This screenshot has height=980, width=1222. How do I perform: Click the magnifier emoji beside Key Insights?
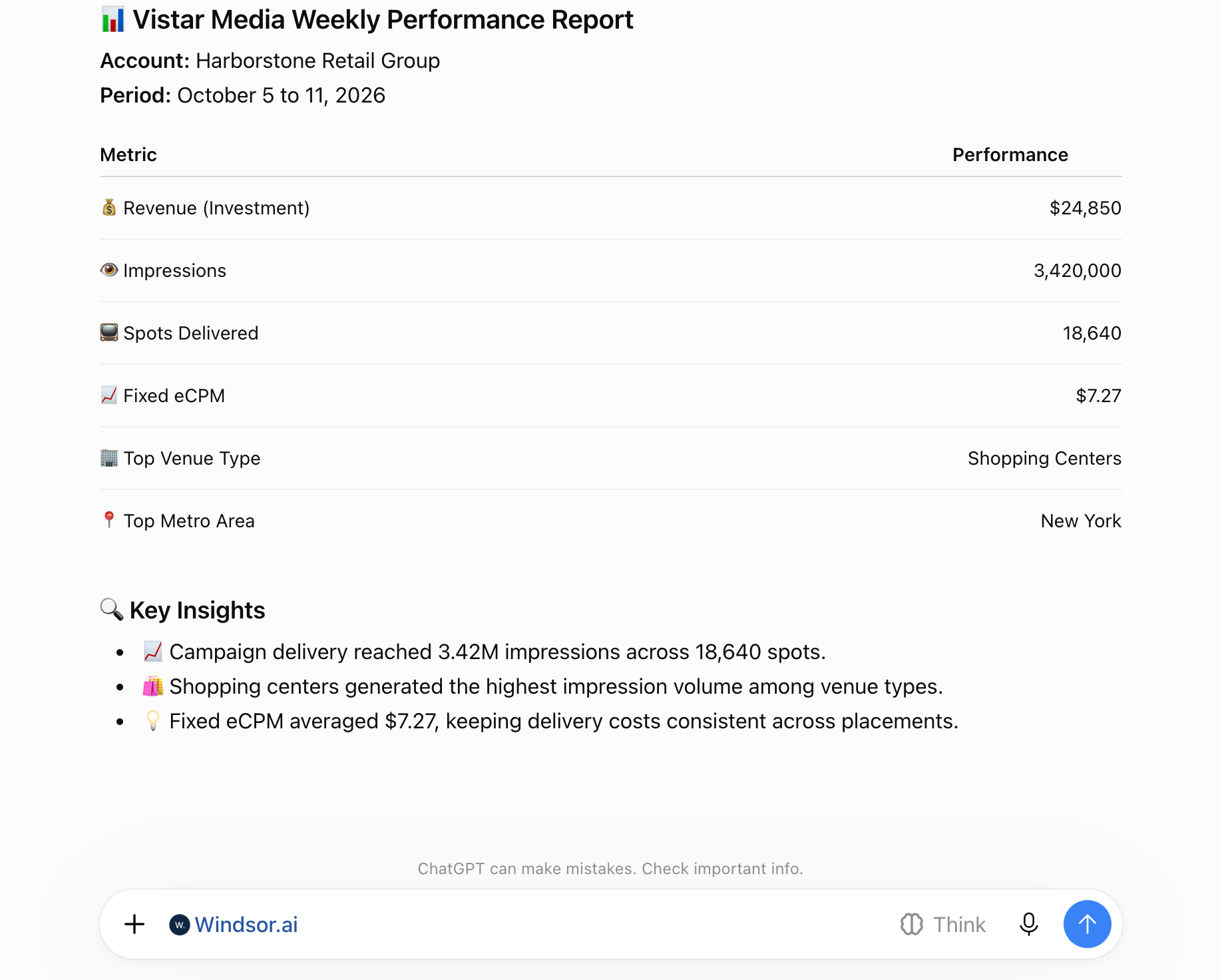click(112, 609)
